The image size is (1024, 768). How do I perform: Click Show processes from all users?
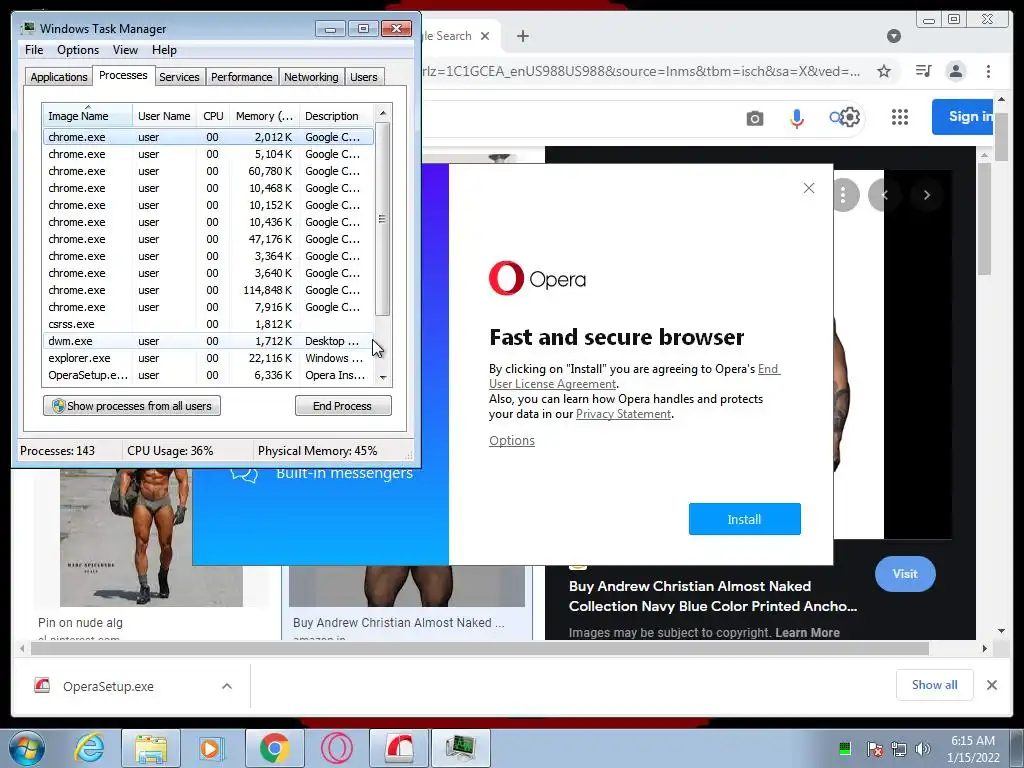(x=132, y=406)
